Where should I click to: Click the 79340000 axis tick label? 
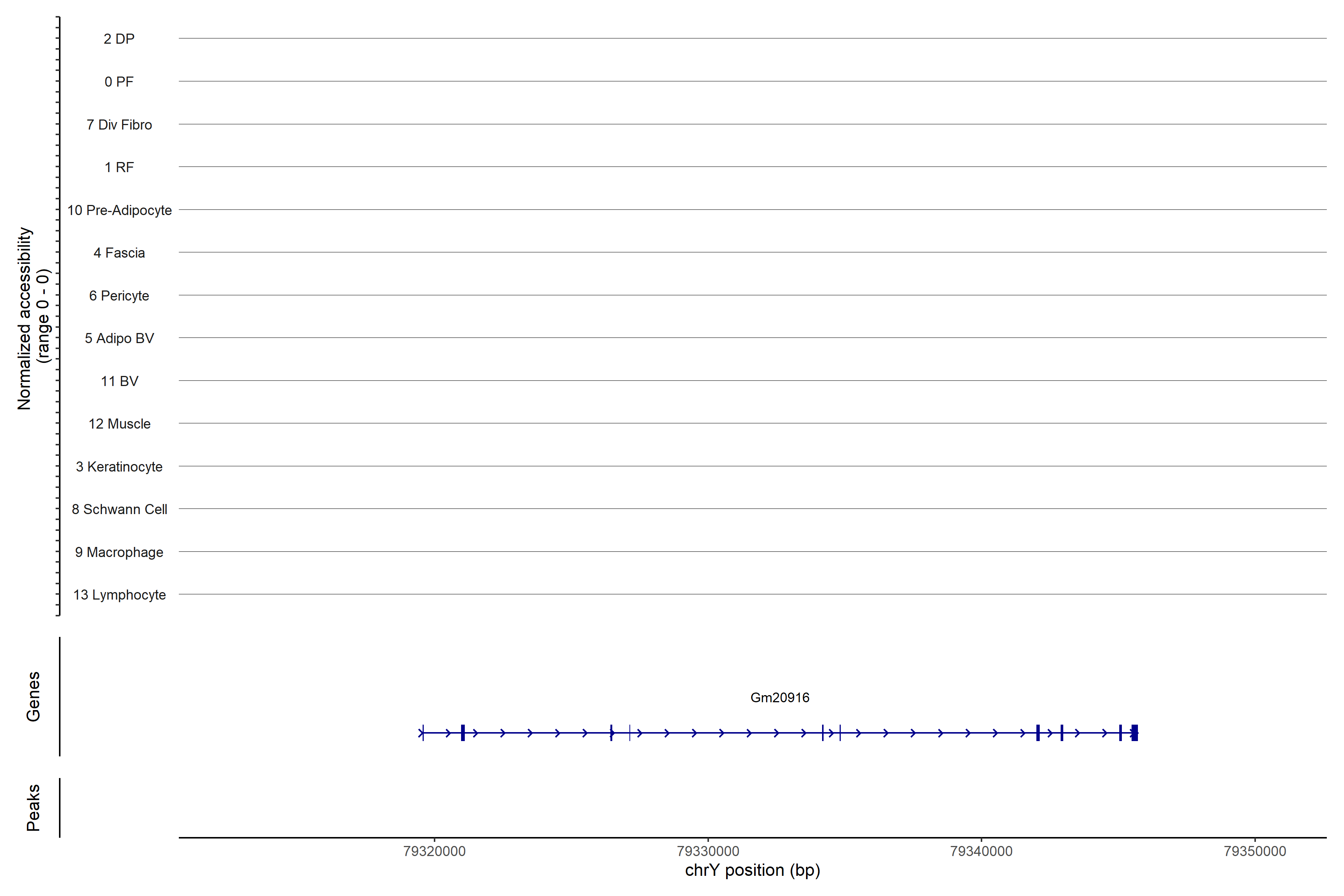(981, 851)
